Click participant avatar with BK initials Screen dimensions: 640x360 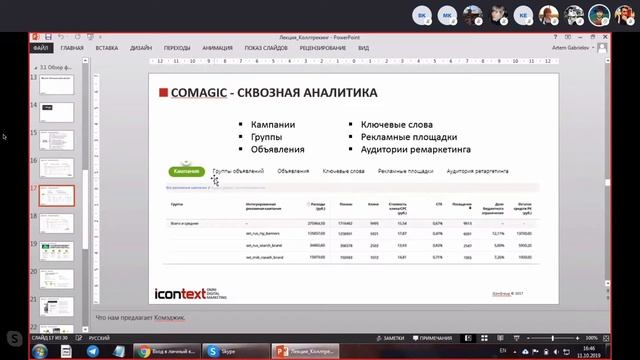click(422, 16)
